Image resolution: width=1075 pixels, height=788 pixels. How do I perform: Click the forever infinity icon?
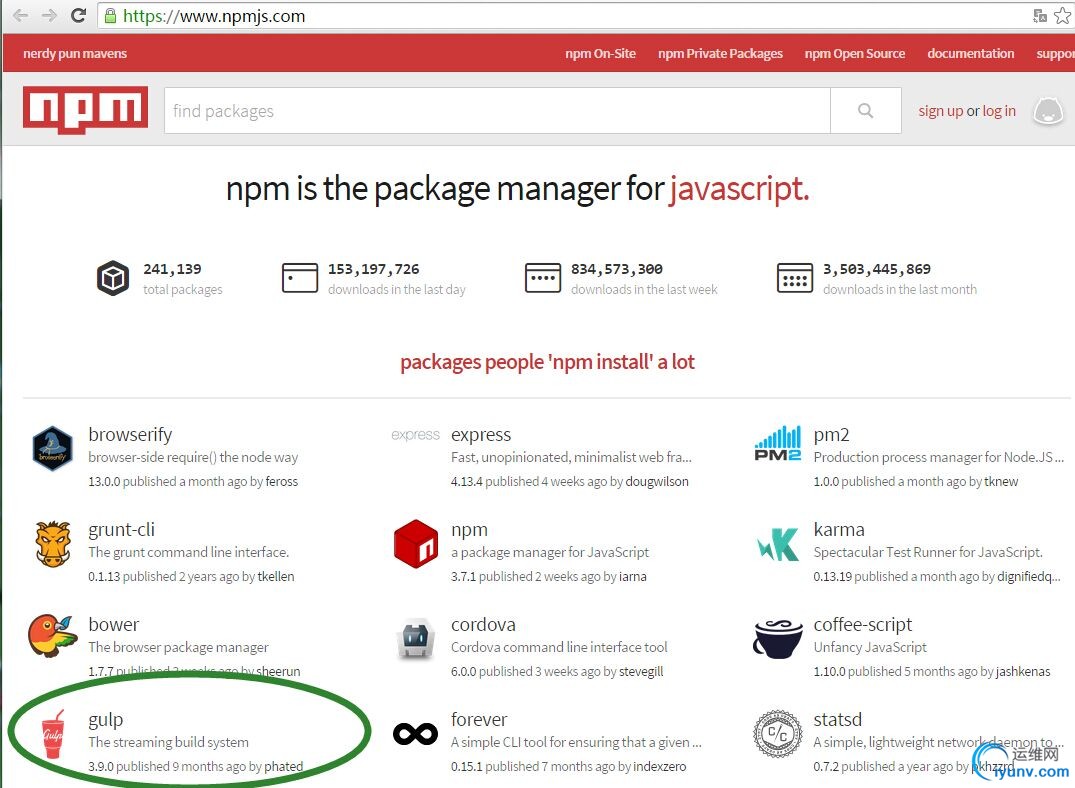[415, 734]
